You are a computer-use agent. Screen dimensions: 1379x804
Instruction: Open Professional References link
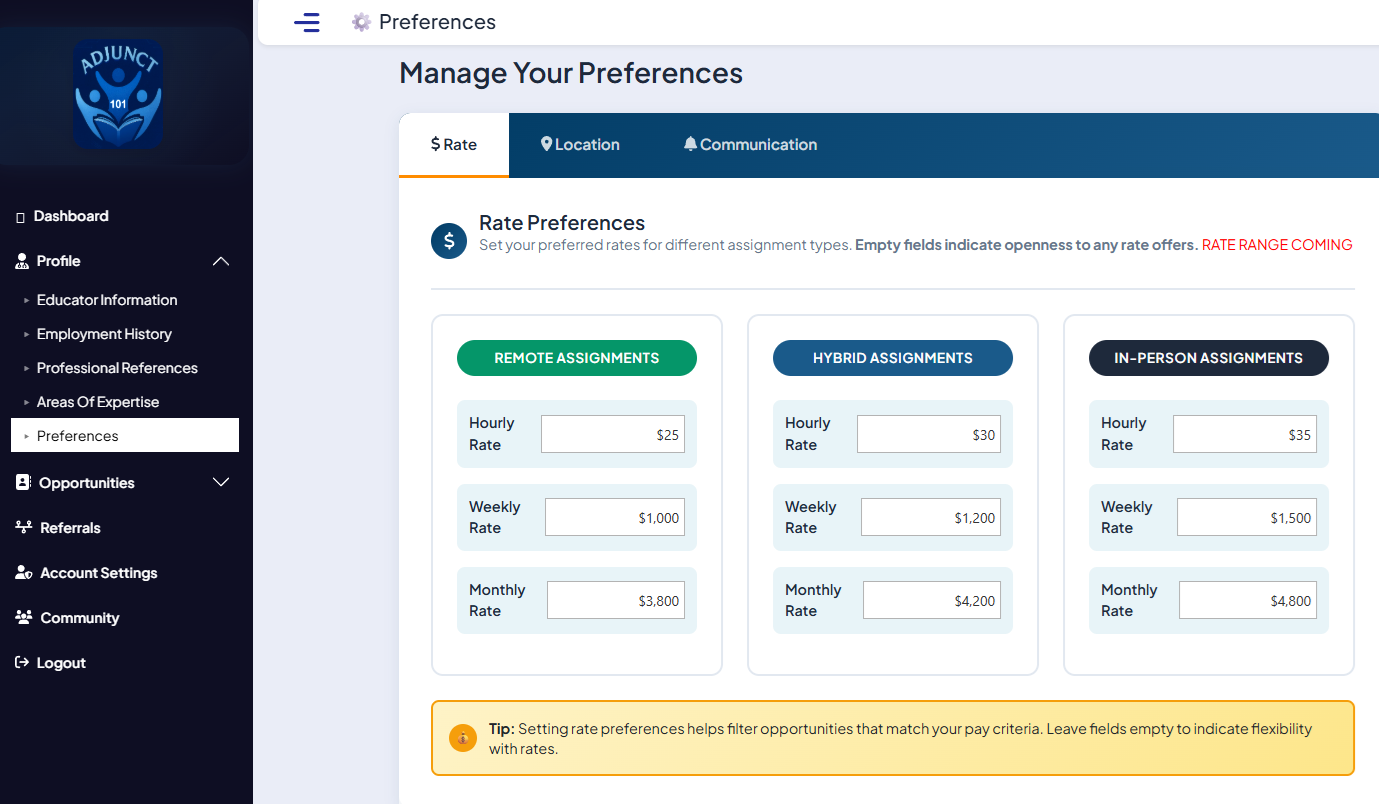tap(117, 368)
